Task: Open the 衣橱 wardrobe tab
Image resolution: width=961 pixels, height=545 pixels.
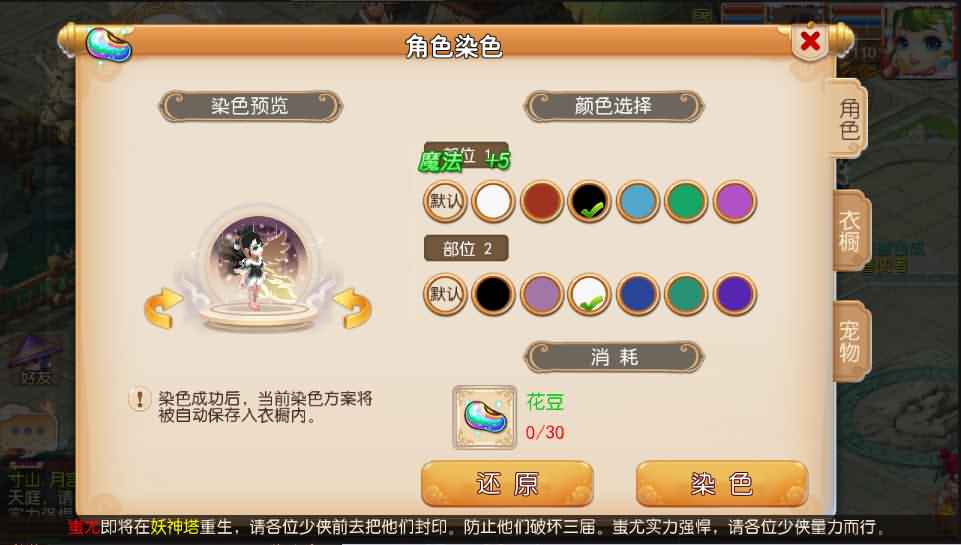Action: pyautogui.click(x=851, y=231)
